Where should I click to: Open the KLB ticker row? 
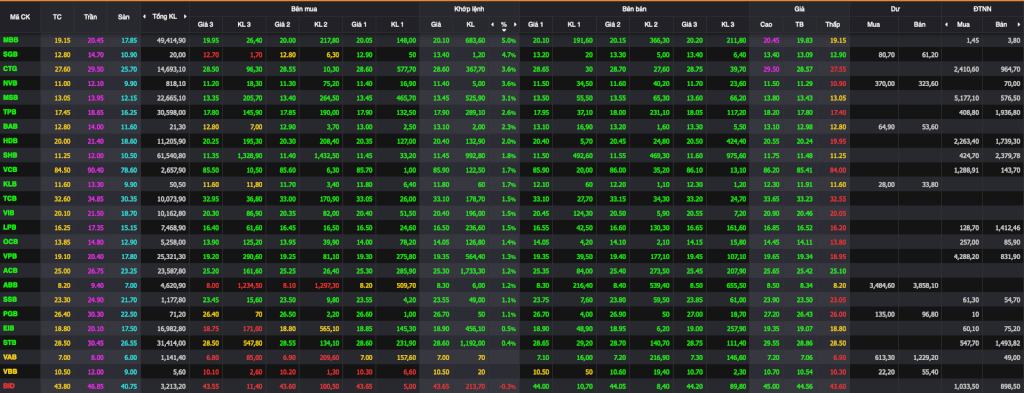pyautogui.click(x=512, y=184)
